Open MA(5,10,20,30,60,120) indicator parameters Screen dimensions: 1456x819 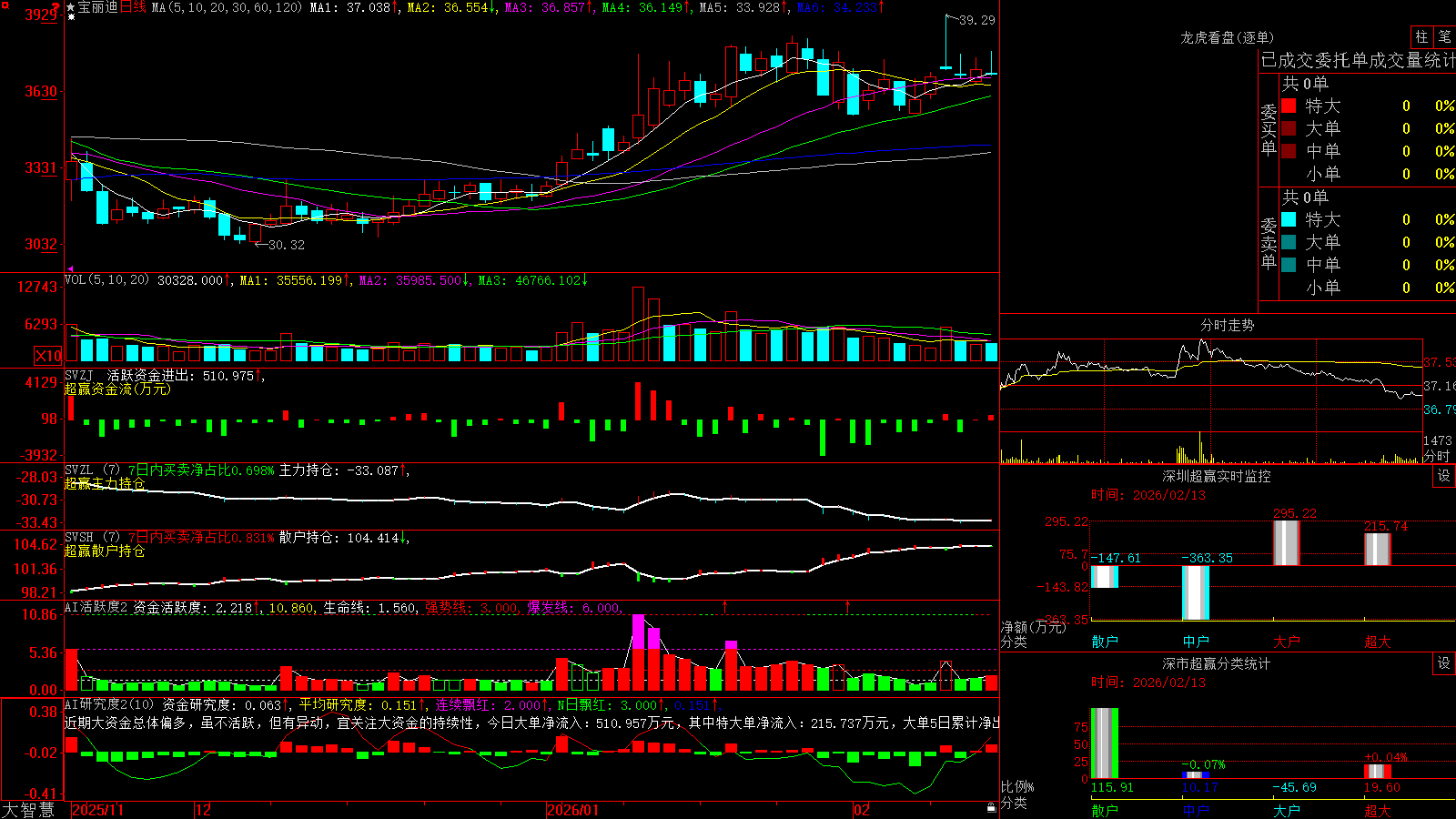pyautogui.click(x=227, y=7)
